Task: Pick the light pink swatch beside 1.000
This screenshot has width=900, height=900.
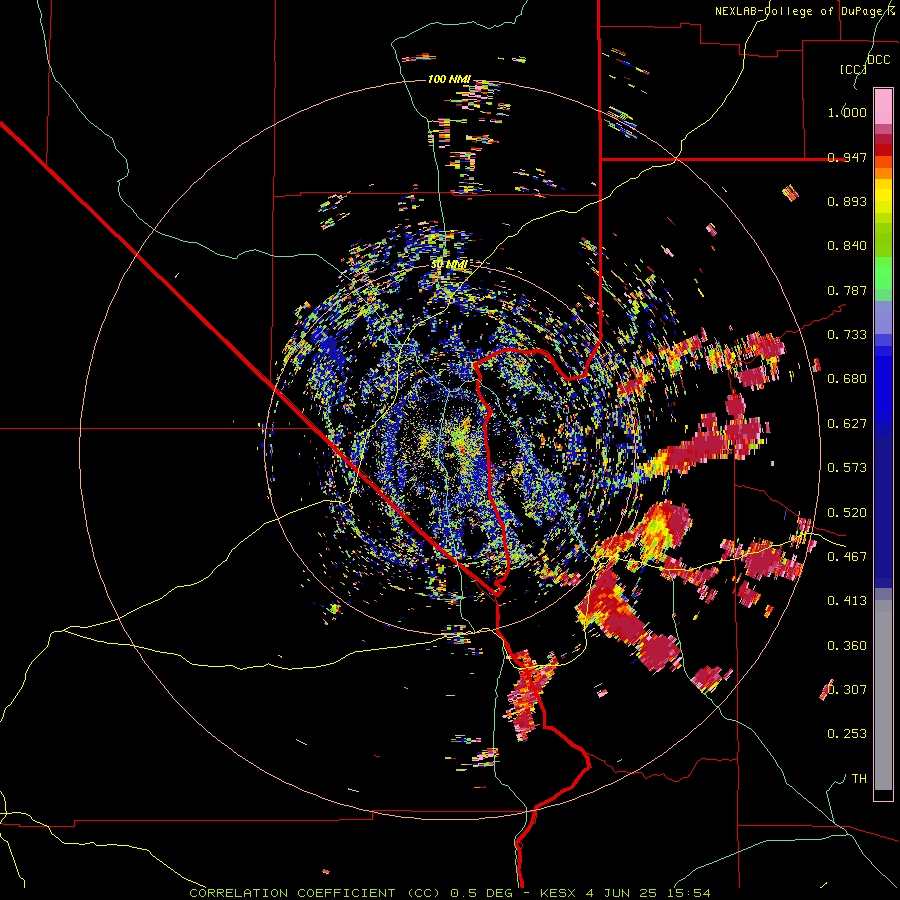Action: pos(883,107)
